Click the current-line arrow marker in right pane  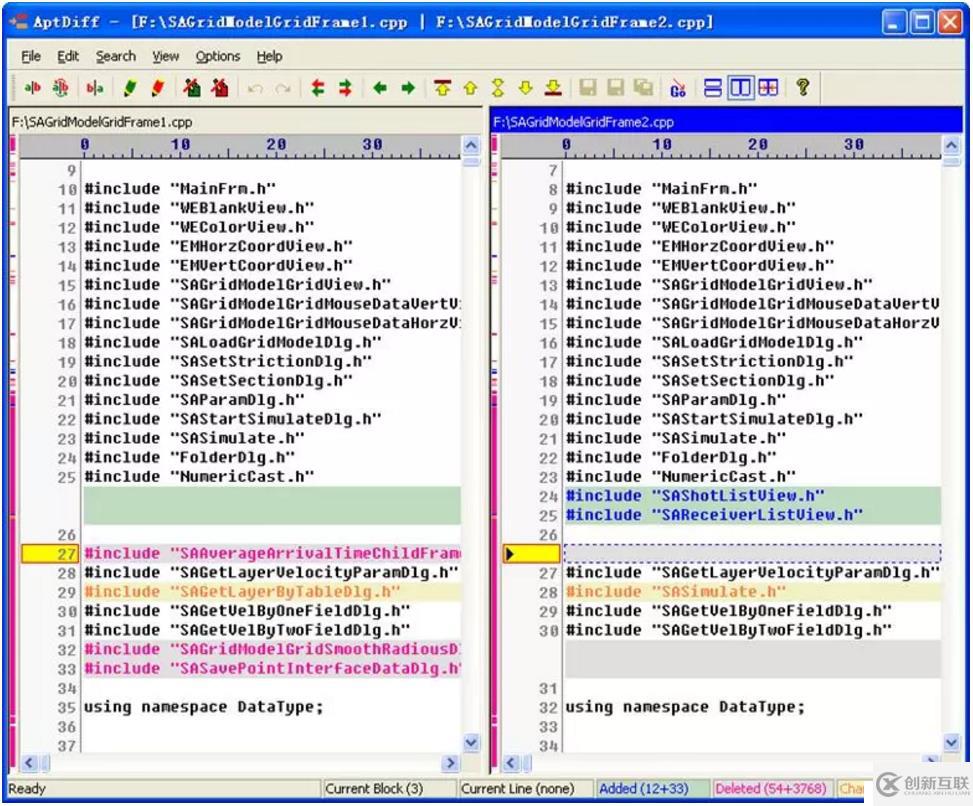coord(510,553)
